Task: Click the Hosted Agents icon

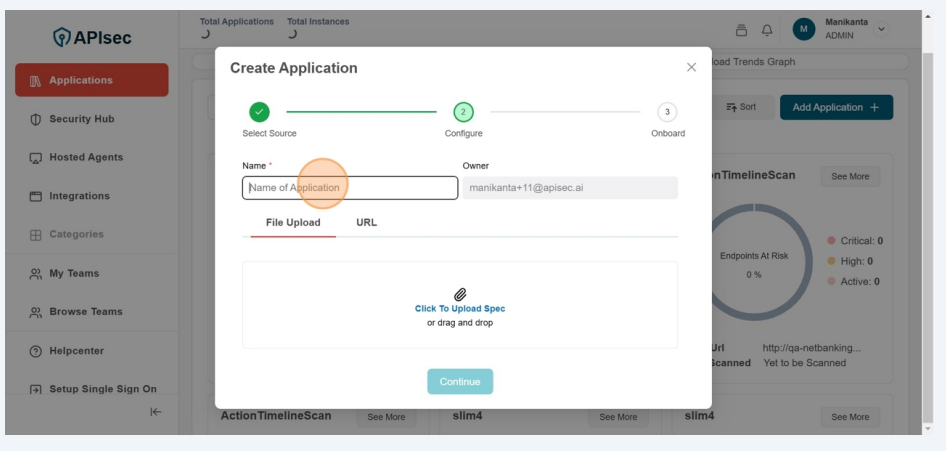Action: point(36,158)
